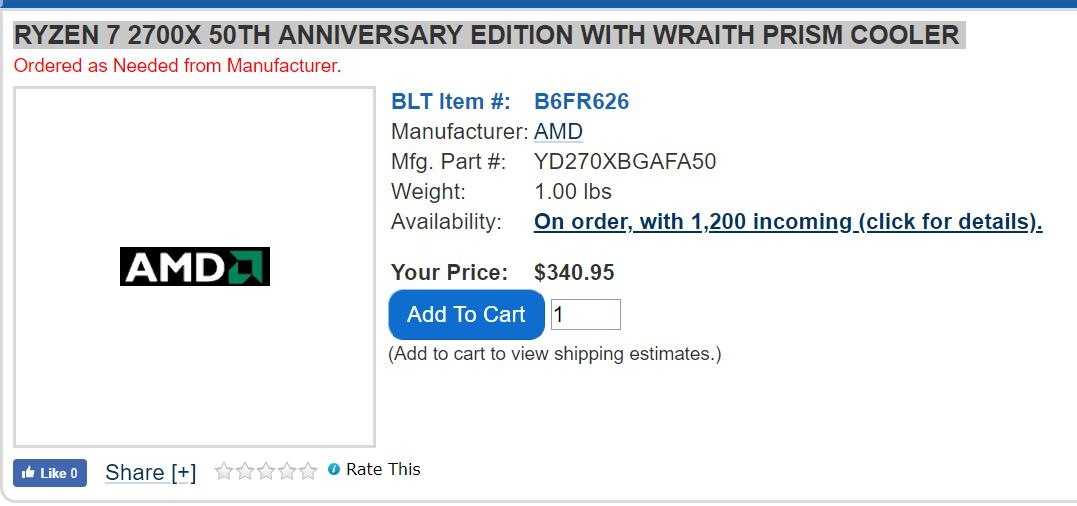
Task: Click the Rate This label
Action: coord(383,470)
